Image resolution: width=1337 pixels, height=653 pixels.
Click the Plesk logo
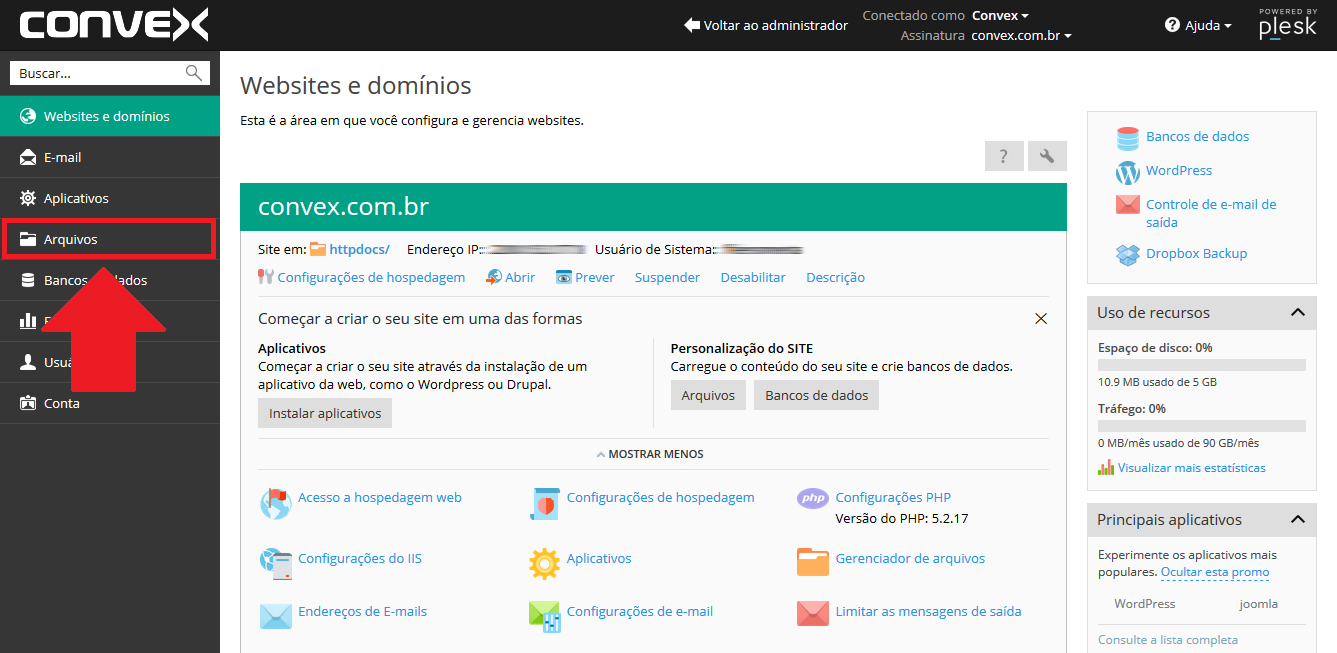(1287, 25)
